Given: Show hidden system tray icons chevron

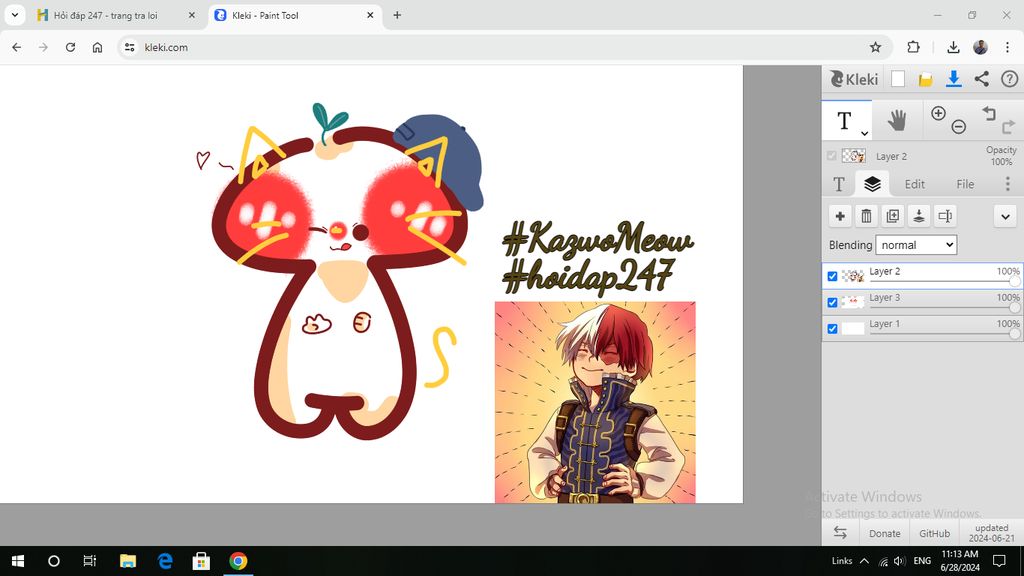Looking at the screenshot, I should click(864, 561).
